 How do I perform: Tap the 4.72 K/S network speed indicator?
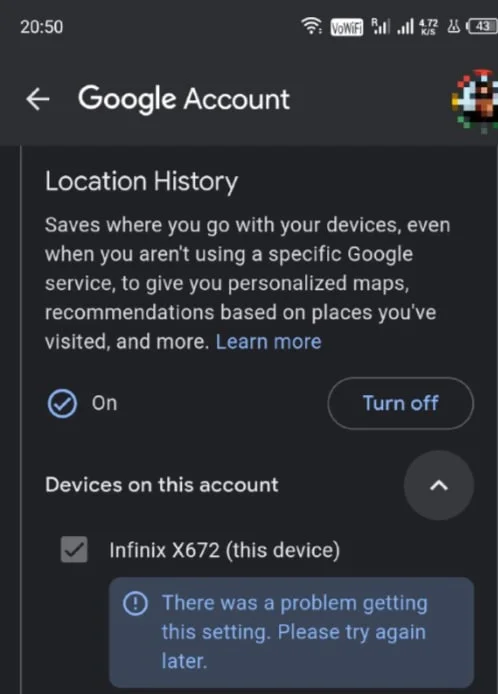[428, 27]
